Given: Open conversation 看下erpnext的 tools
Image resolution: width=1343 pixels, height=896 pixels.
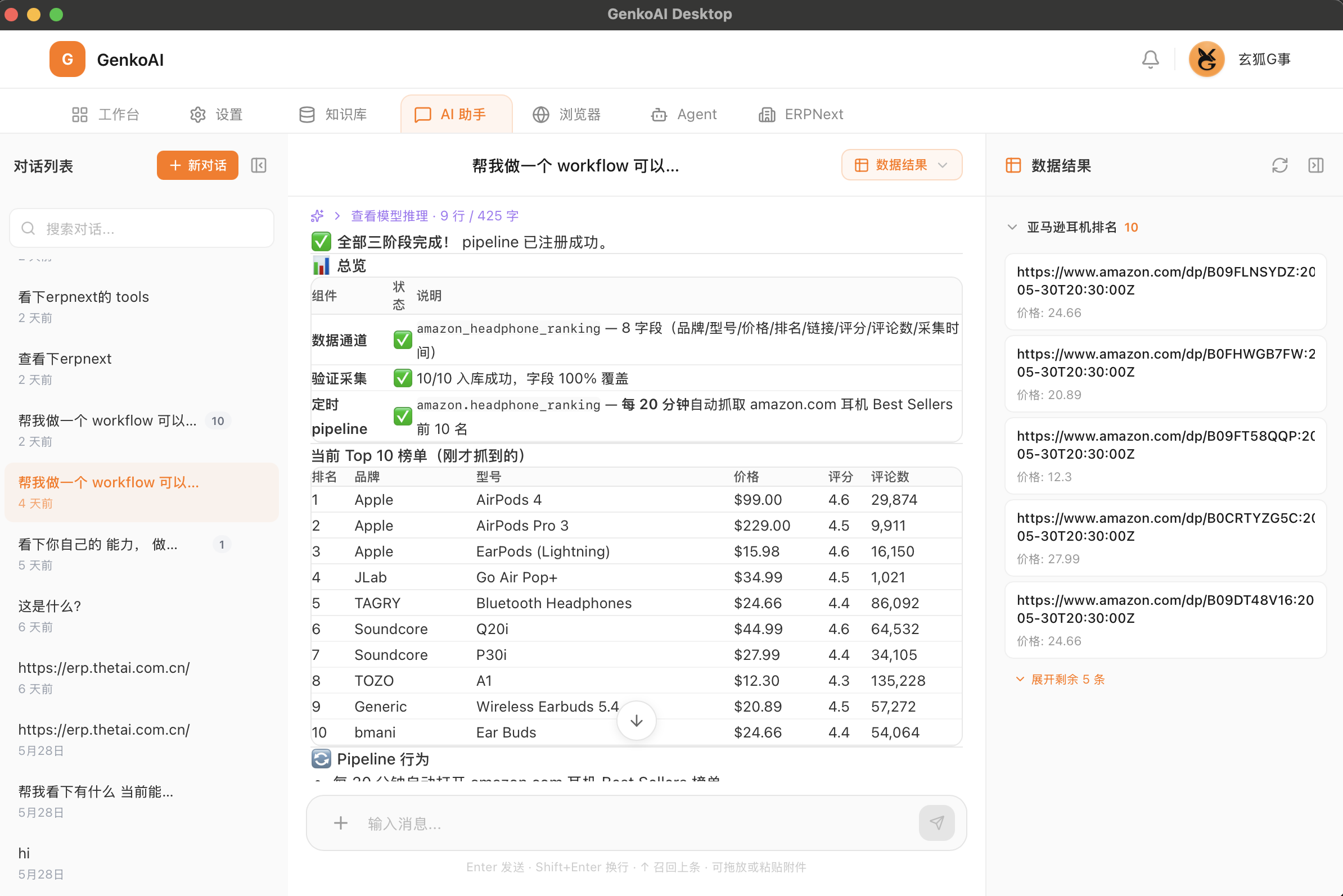Looking at the screenshot, I should [142, 307].
